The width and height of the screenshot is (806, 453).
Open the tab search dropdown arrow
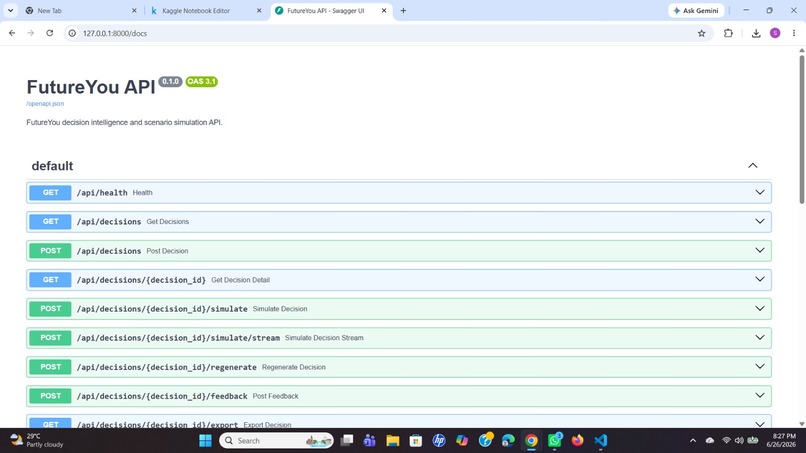(10, 10)
